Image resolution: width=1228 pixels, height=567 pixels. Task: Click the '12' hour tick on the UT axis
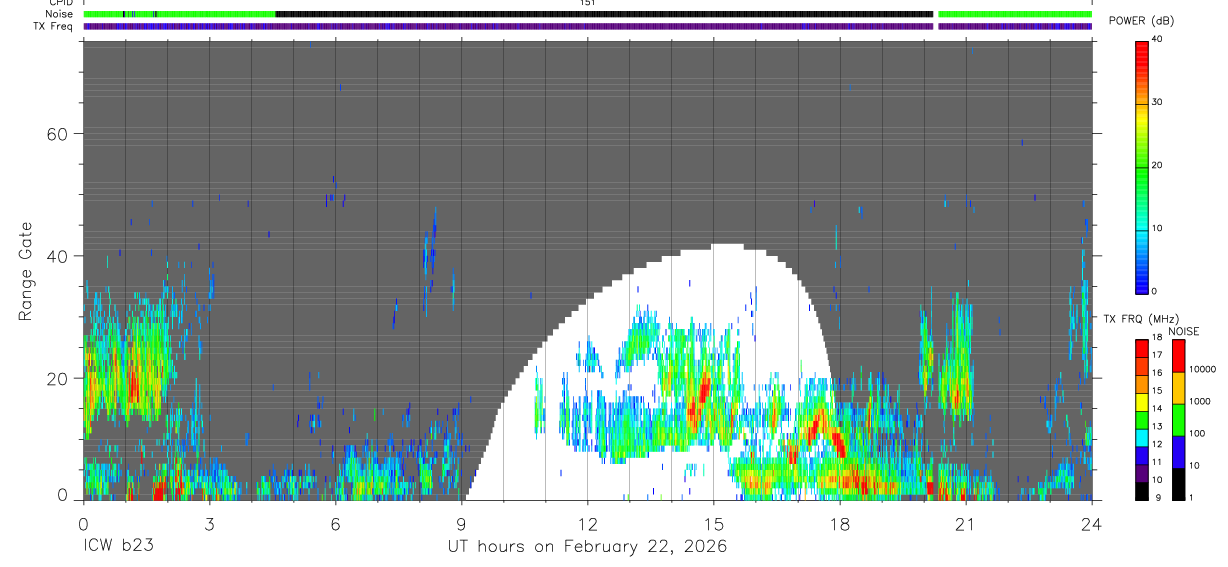coord(587,523)
